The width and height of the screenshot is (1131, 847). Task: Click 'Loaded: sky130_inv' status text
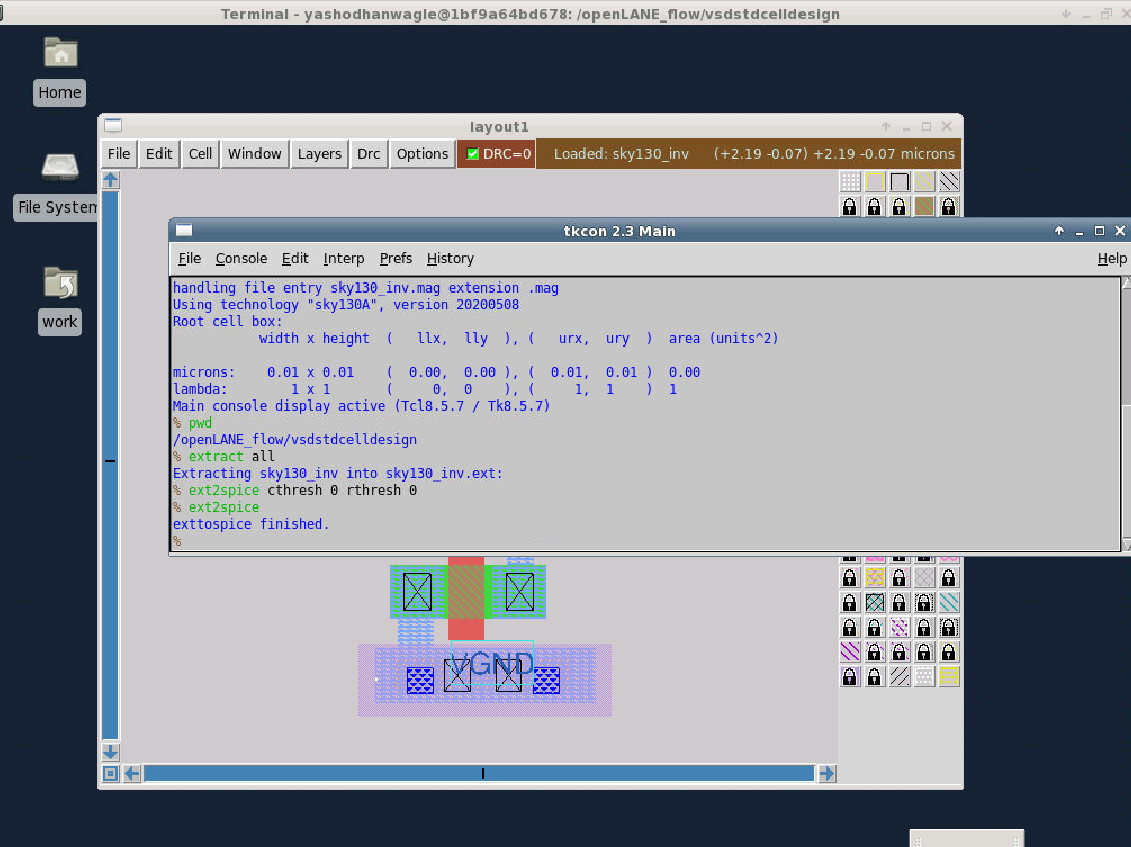click(621, 154)
